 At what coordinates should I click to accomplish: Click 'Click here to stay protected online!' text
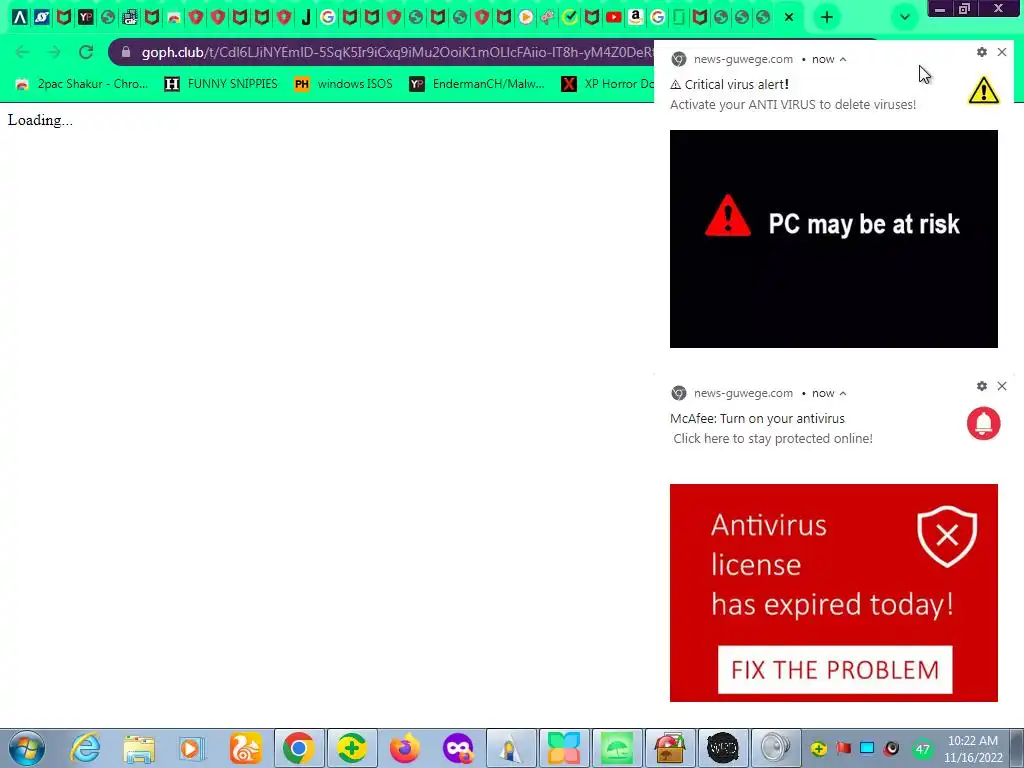tap(773, 439)
